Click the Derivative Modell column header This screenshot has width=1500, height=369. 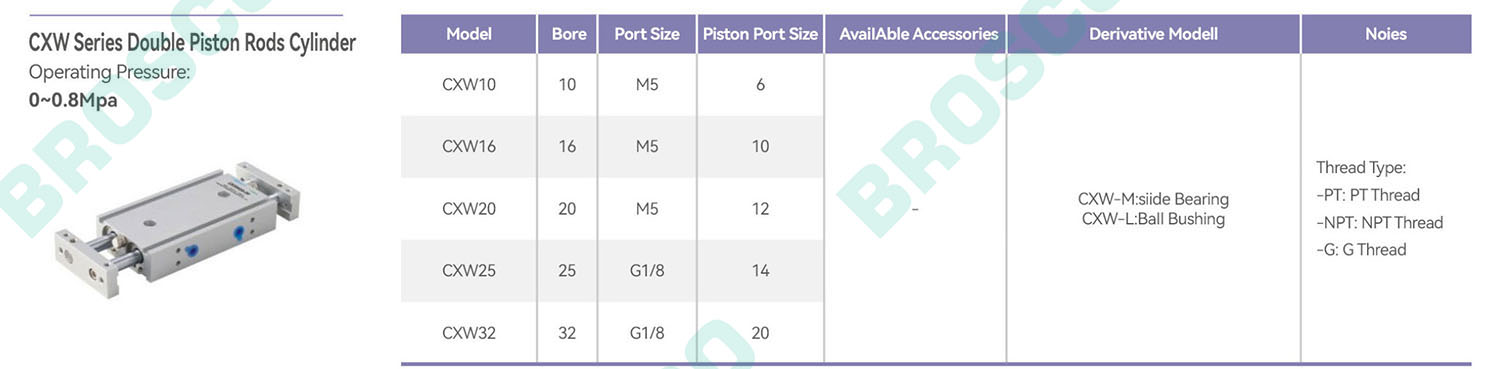[x=1153, y=34]
